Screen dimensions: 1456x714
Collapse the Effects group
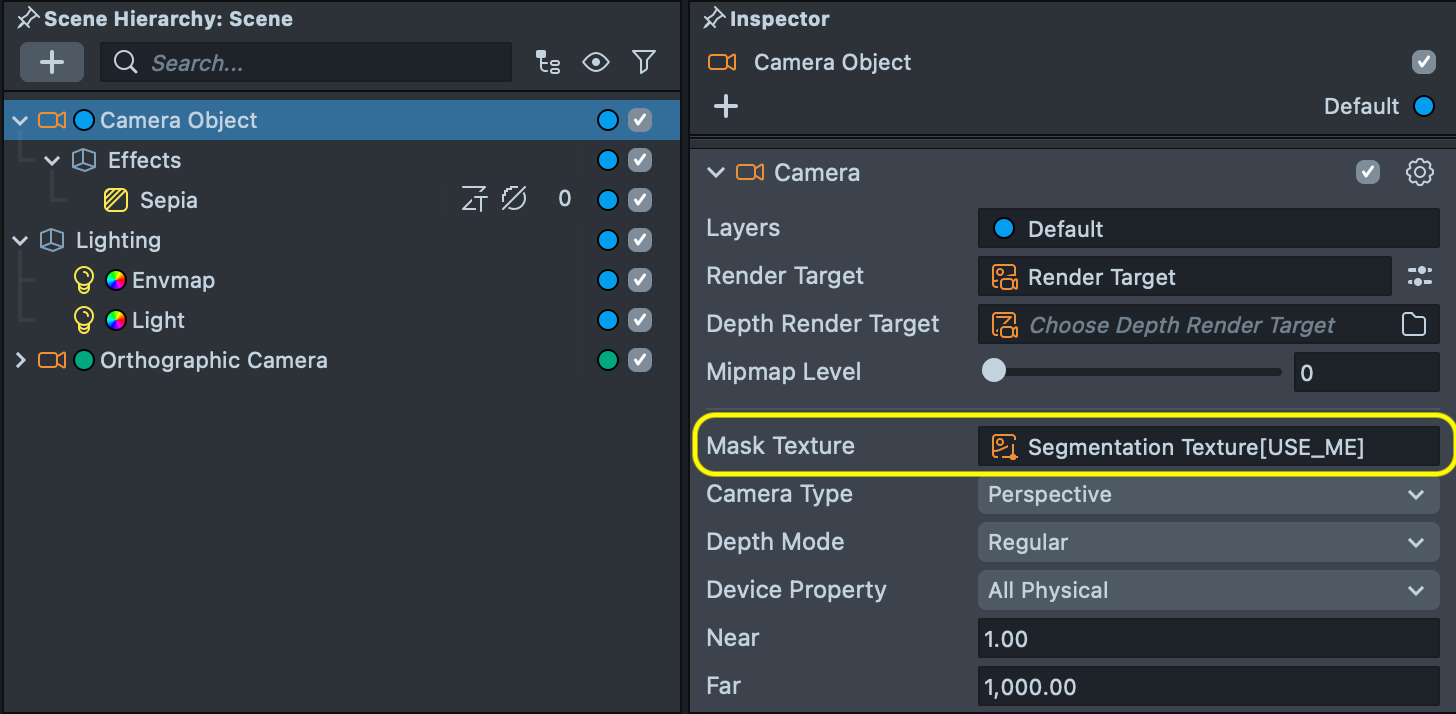(x=52, y=160)
